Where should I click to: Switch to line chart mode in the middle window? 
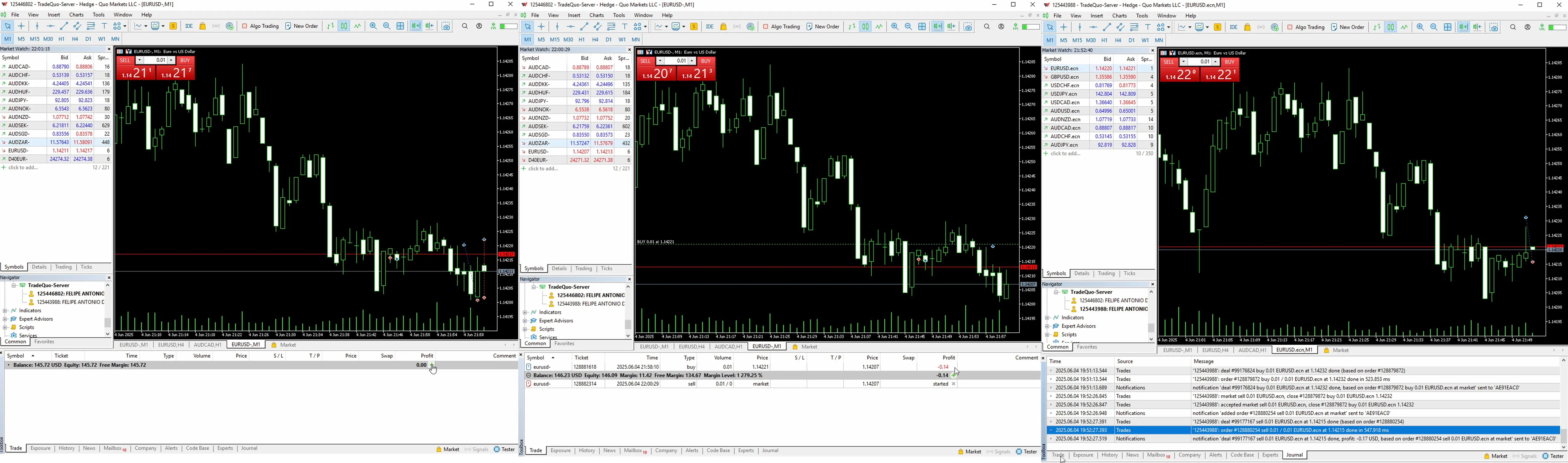[879, 27]
